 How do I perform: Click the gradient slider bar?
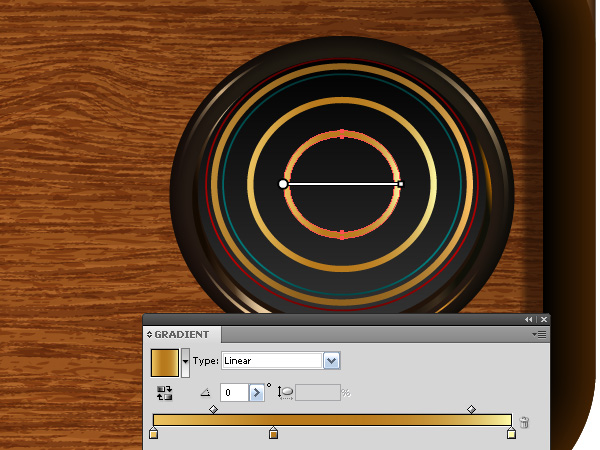(x=332, y=420)
